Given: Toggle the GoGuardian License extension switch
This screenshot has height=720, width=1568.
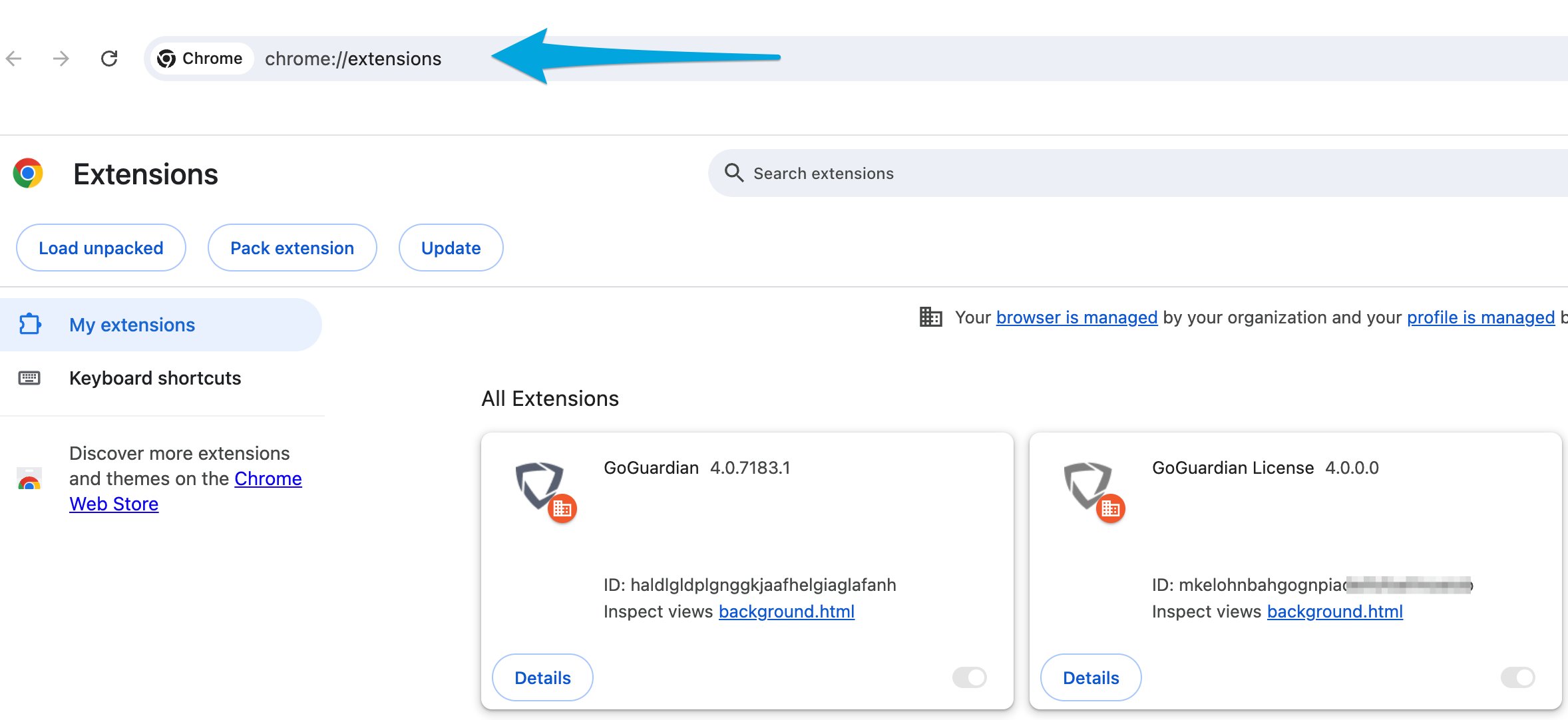Looking at the screenshot, I should [1518, 677].
